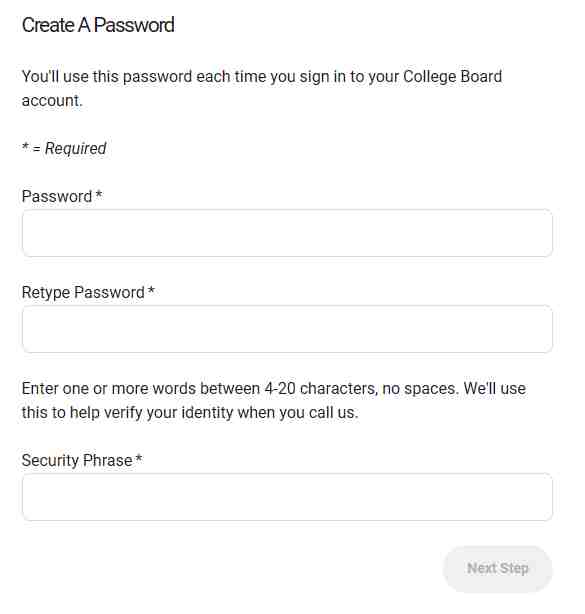Click "You'll use this password" sentence start
This screenshot has width=585, height=614.
coord(107,77)
